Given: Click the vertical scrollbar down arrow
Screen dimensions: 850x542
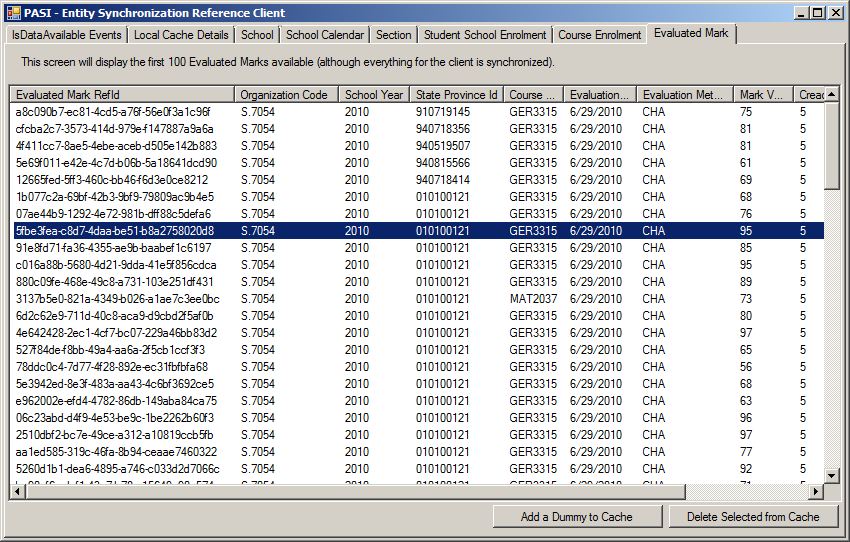Looking at the screenshot, I should tap(832, 475).
